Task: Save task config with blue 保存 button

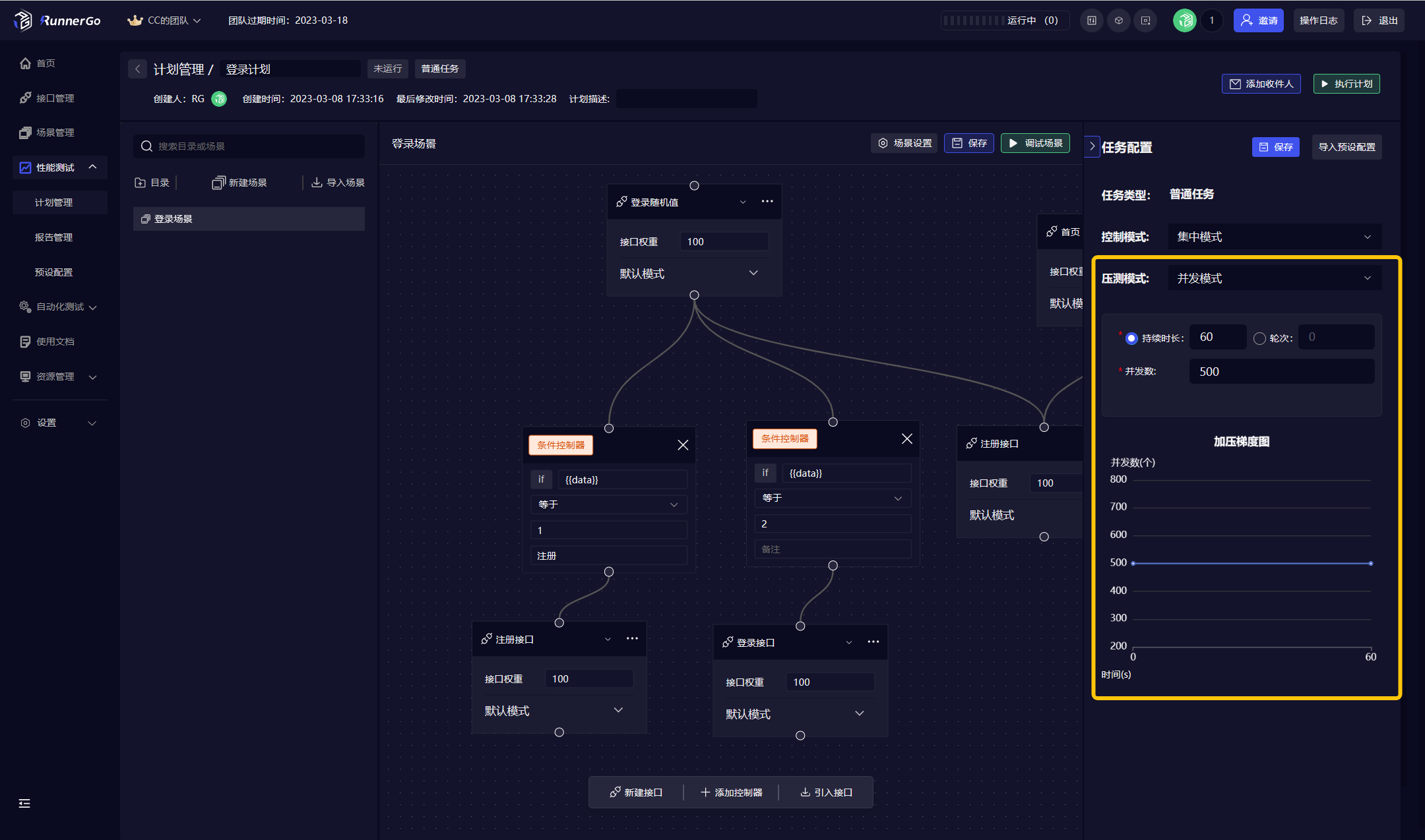Action: pyautogui.click(x=1276, y=147)
